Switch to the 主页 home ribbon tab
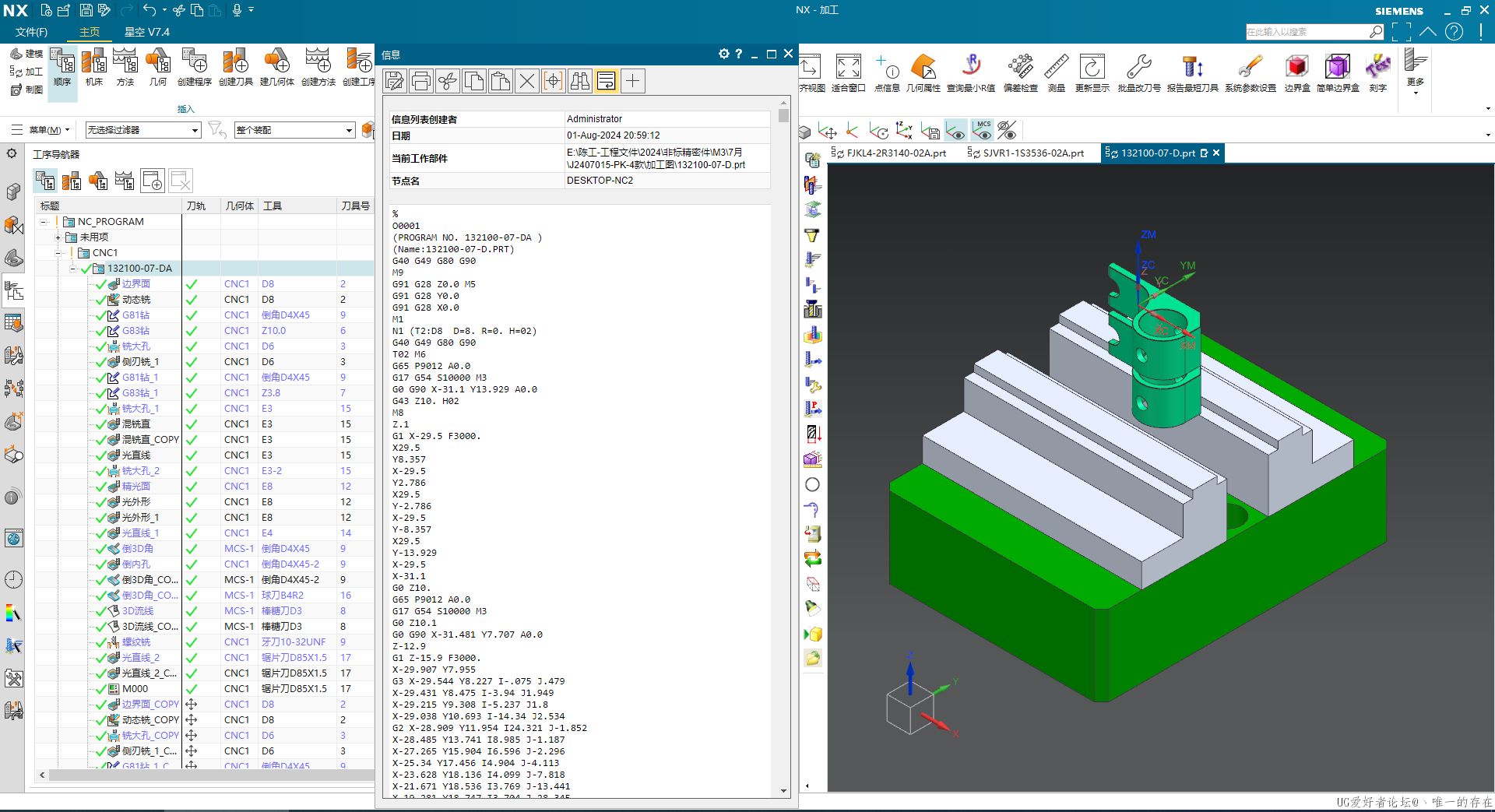The width and height of the screenshot is (1495, 812). click(x=90, y=32)
